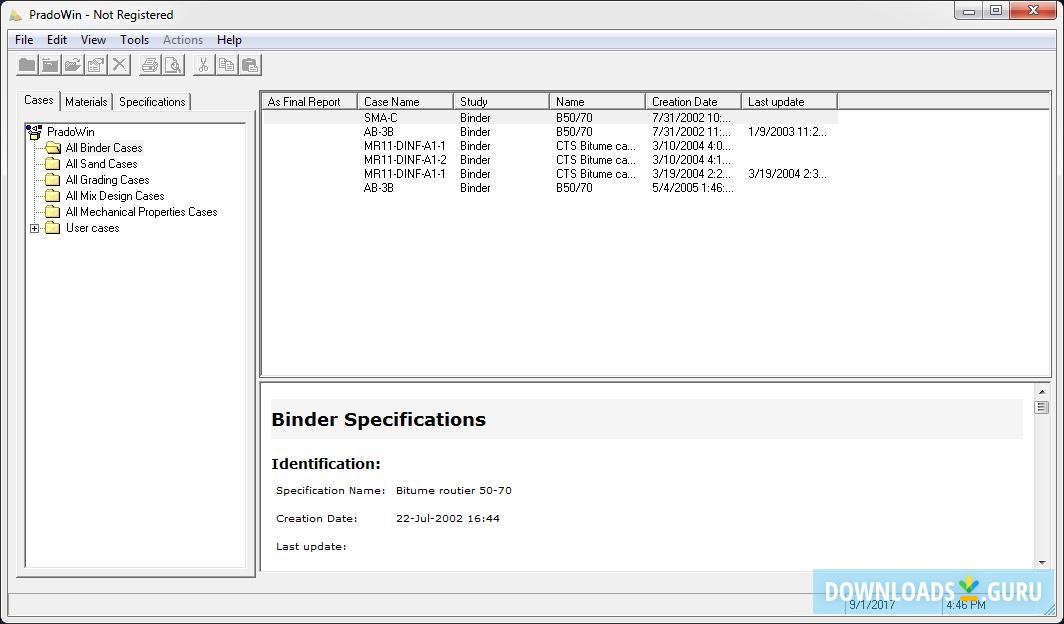The image size is (1064, 624).
Task: Click the copy toolbar icon
Action: [227, 65]
